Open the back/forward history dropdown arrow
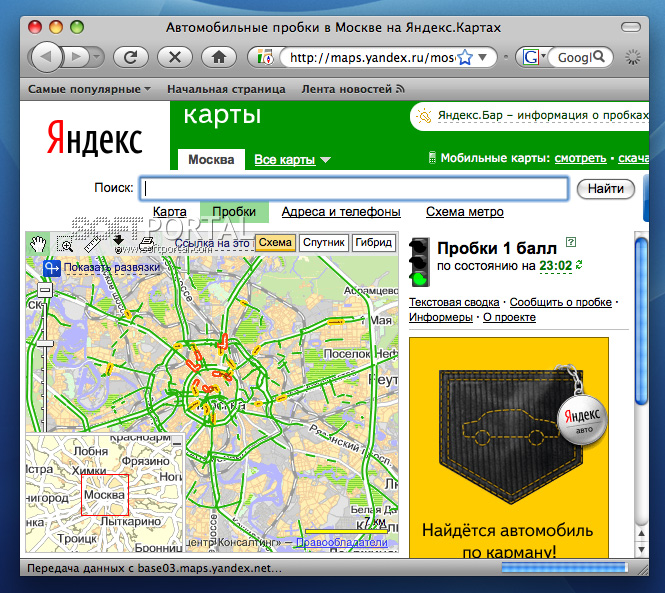The height and width of the screenshot is (593, 665). pos(97,57)
